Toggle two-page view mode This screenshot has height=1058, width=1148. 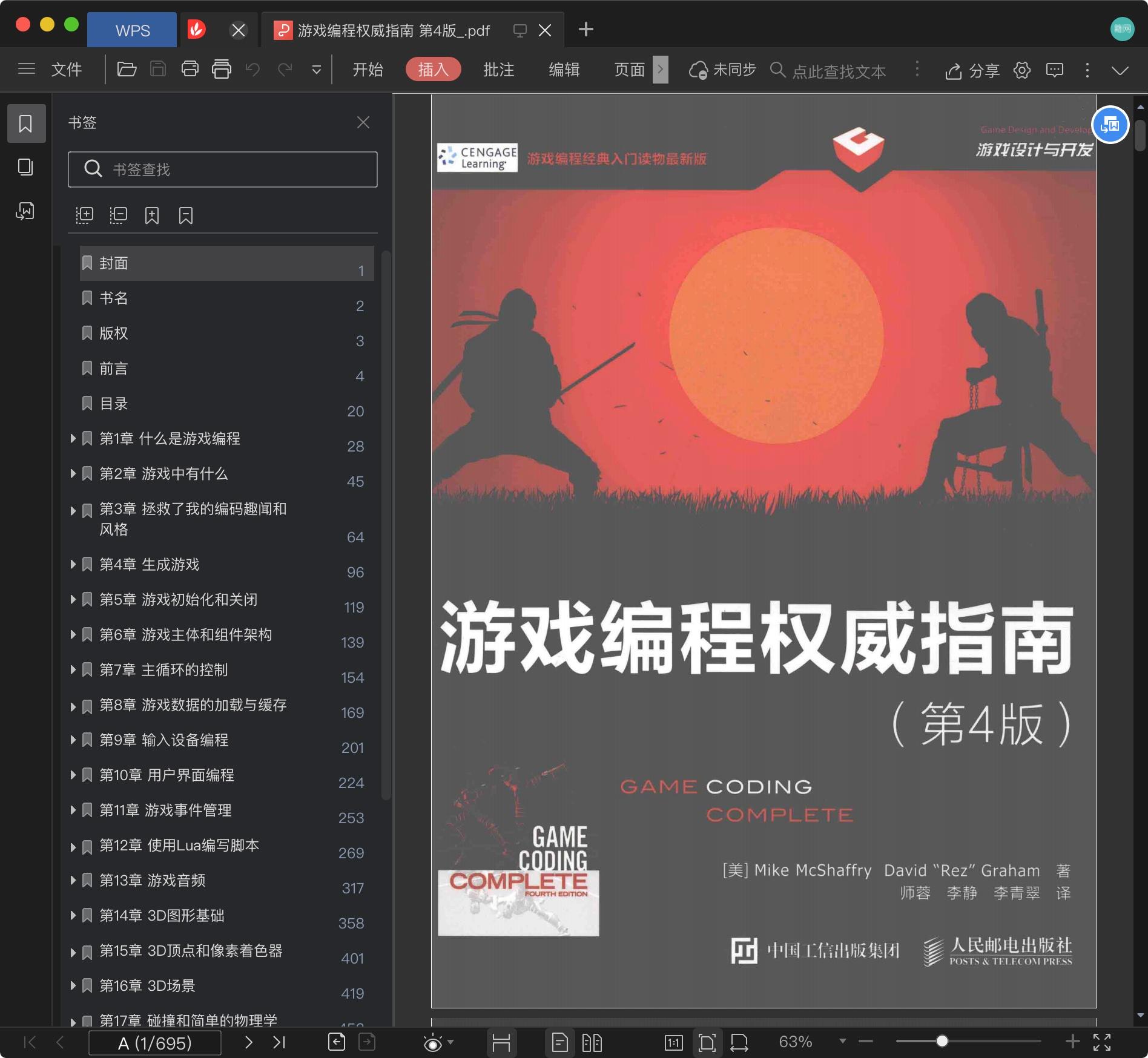[592, 1042]
